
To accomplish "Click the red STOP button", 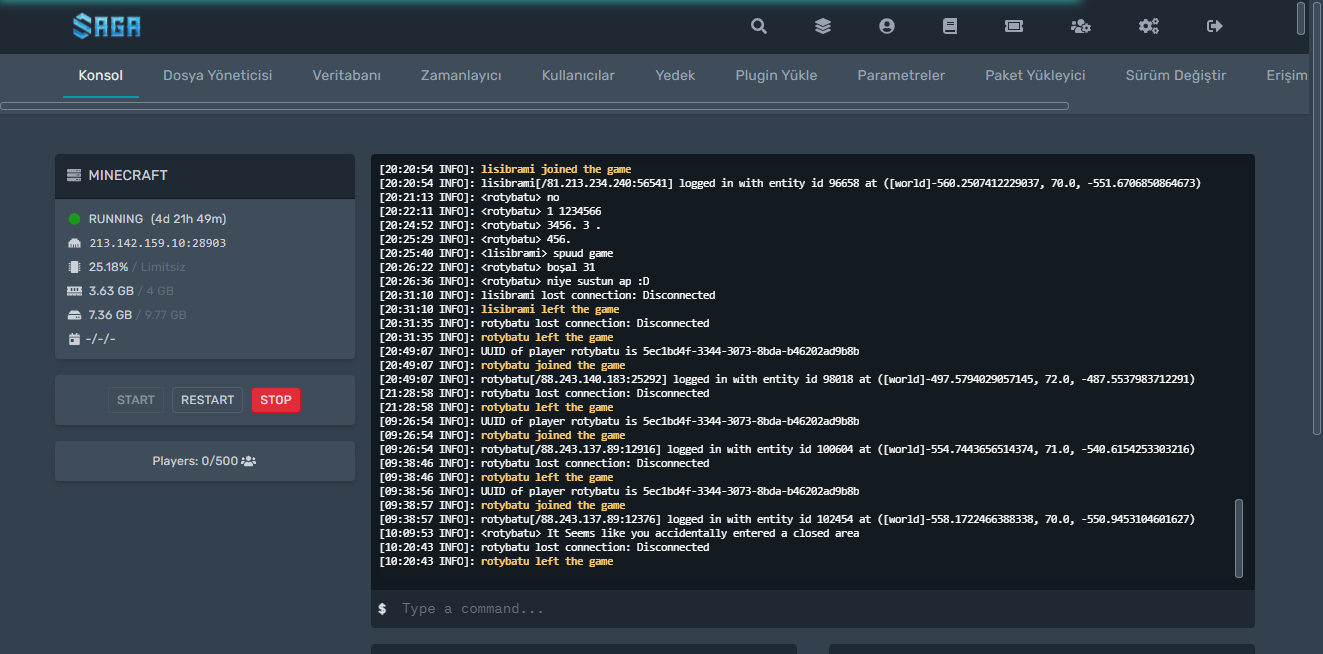I will (276, 400).
